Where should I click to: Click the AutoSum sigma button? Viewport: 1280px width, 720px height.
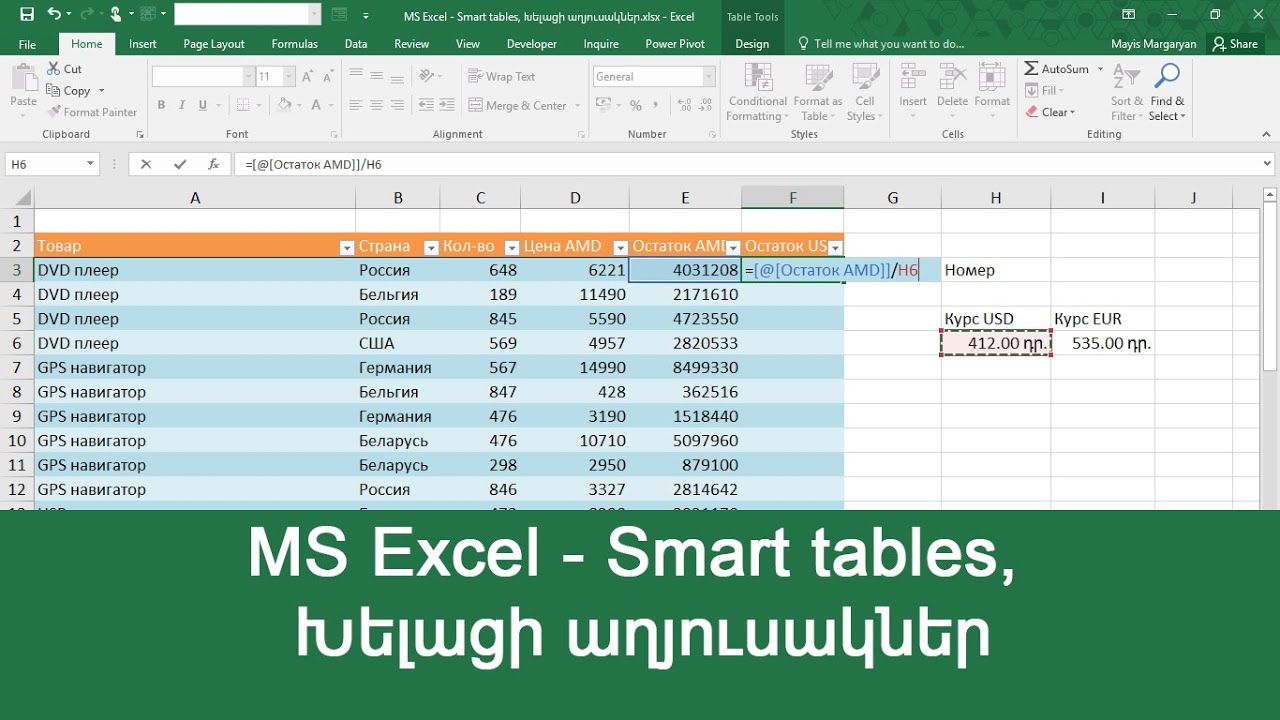[1056, 69]
